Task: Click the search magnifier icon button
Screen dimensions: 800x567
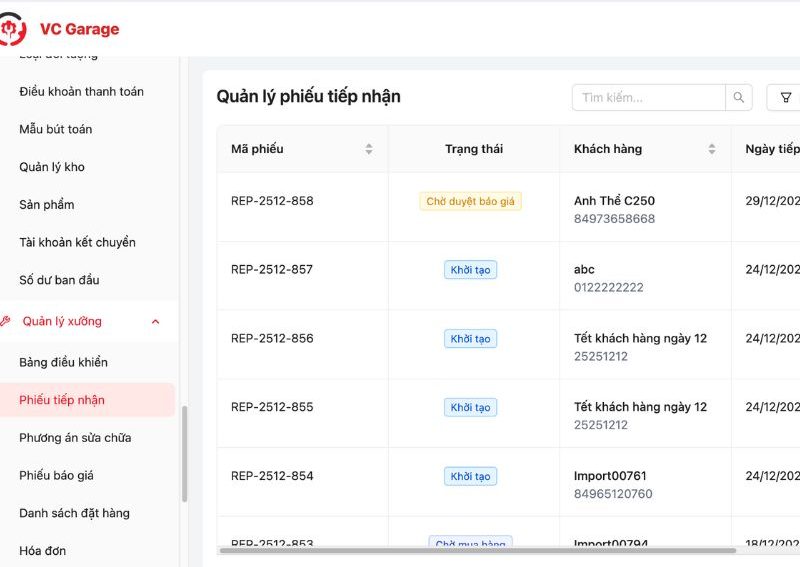Action: (x=739, y=97)
